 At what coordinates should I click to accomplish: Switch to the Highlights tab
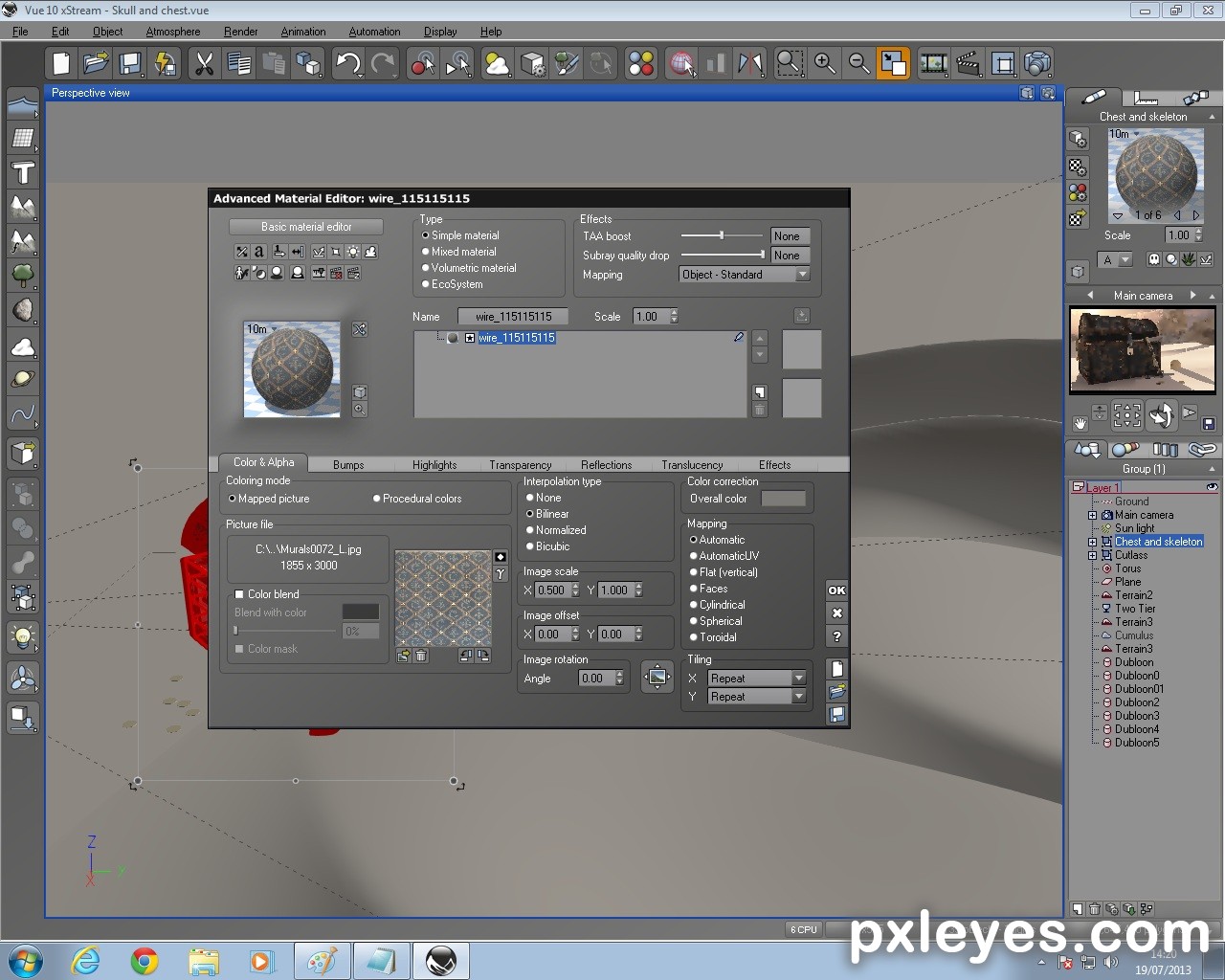click(x=434, y=465)
